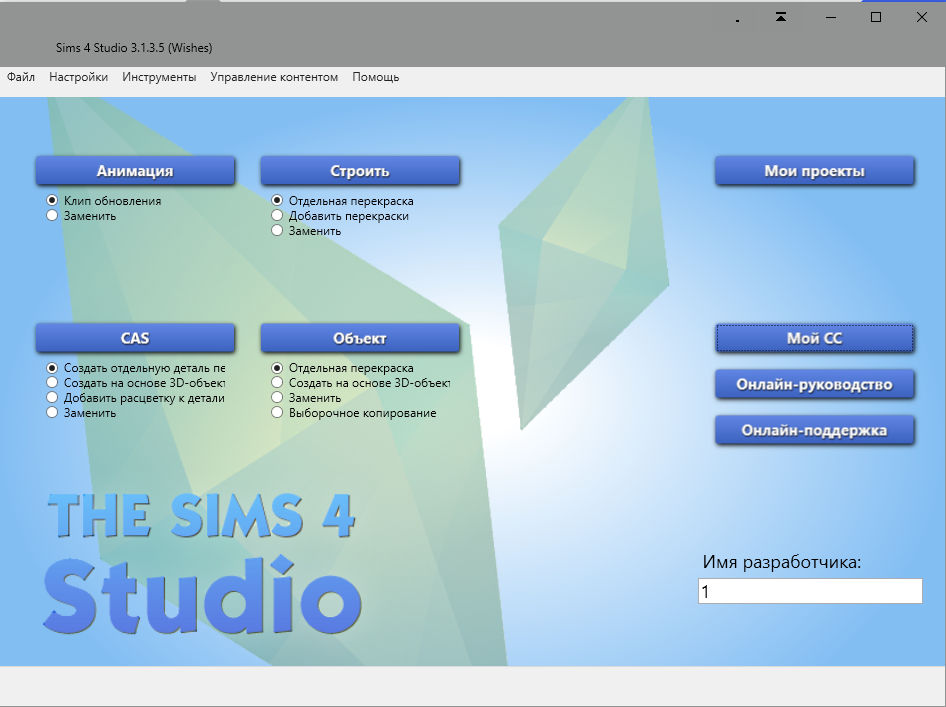Open the Файл menu

pos(21,77)
